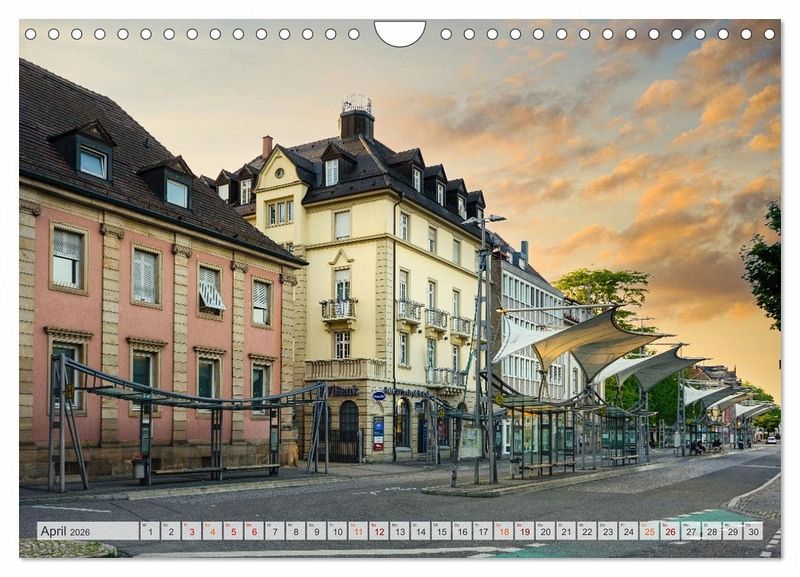Select red date 18 in the calendar strip
Image resolution: width=800 pixels, height=577 pixels.
point(504,531)
